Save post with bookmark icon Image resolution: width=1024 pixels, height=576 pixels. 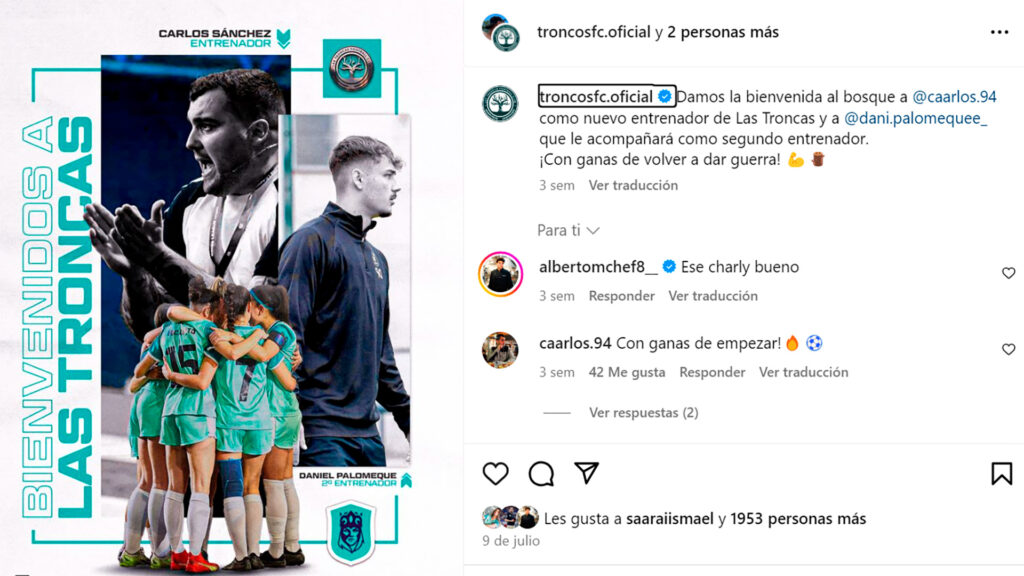(1001, 473)
